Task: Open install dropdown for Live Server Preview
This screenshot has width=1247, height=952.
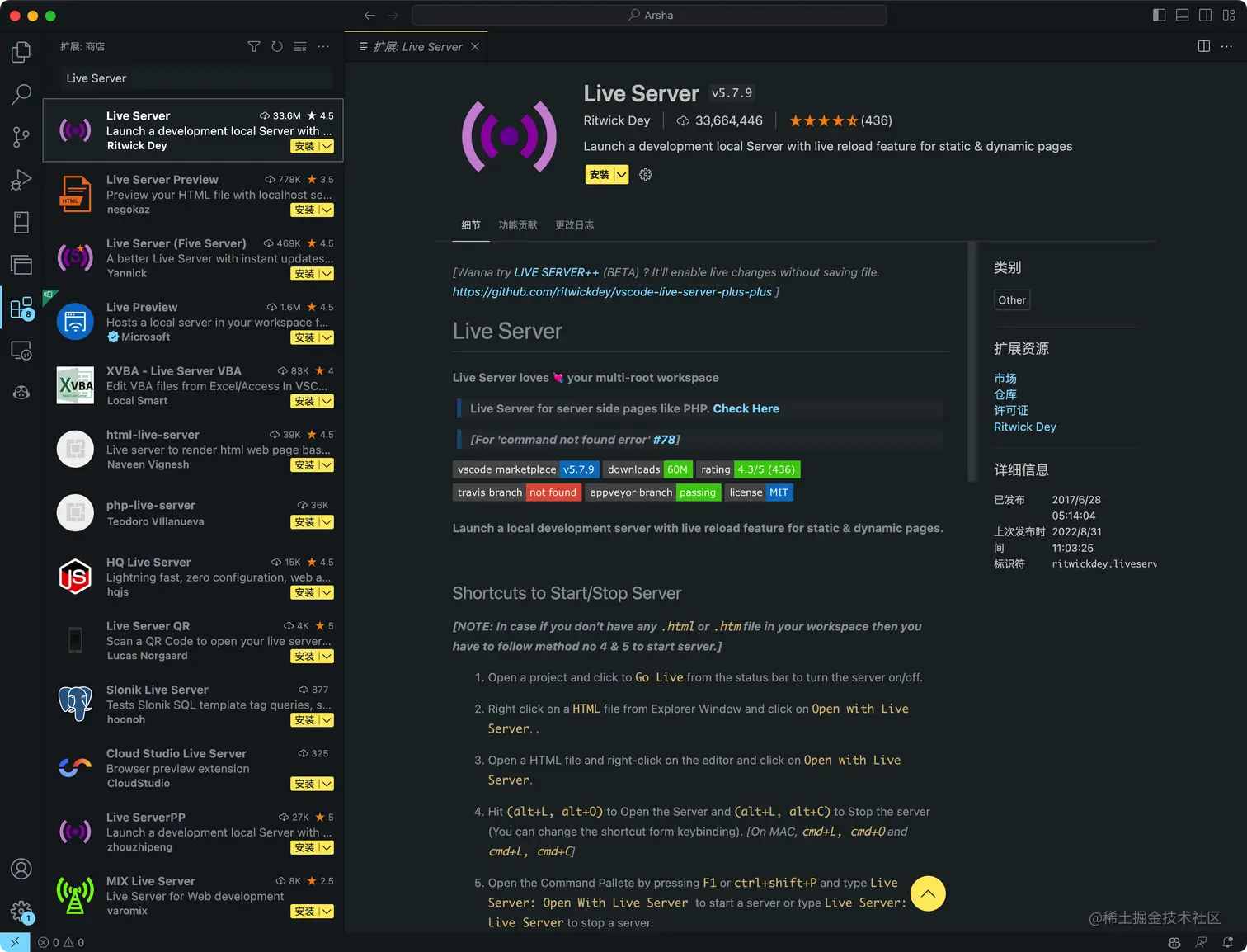Action: (327, 210)
